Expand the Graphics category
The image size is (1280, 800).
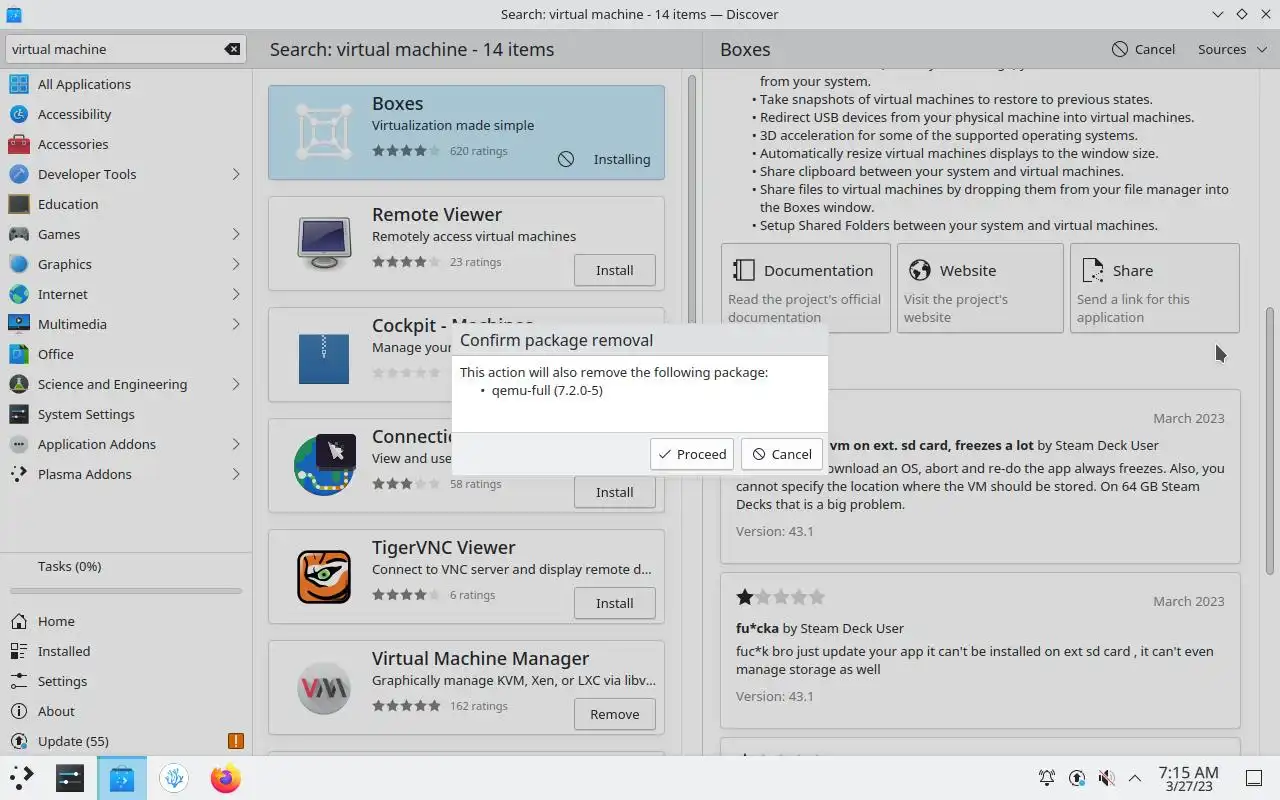click(236, 264)
